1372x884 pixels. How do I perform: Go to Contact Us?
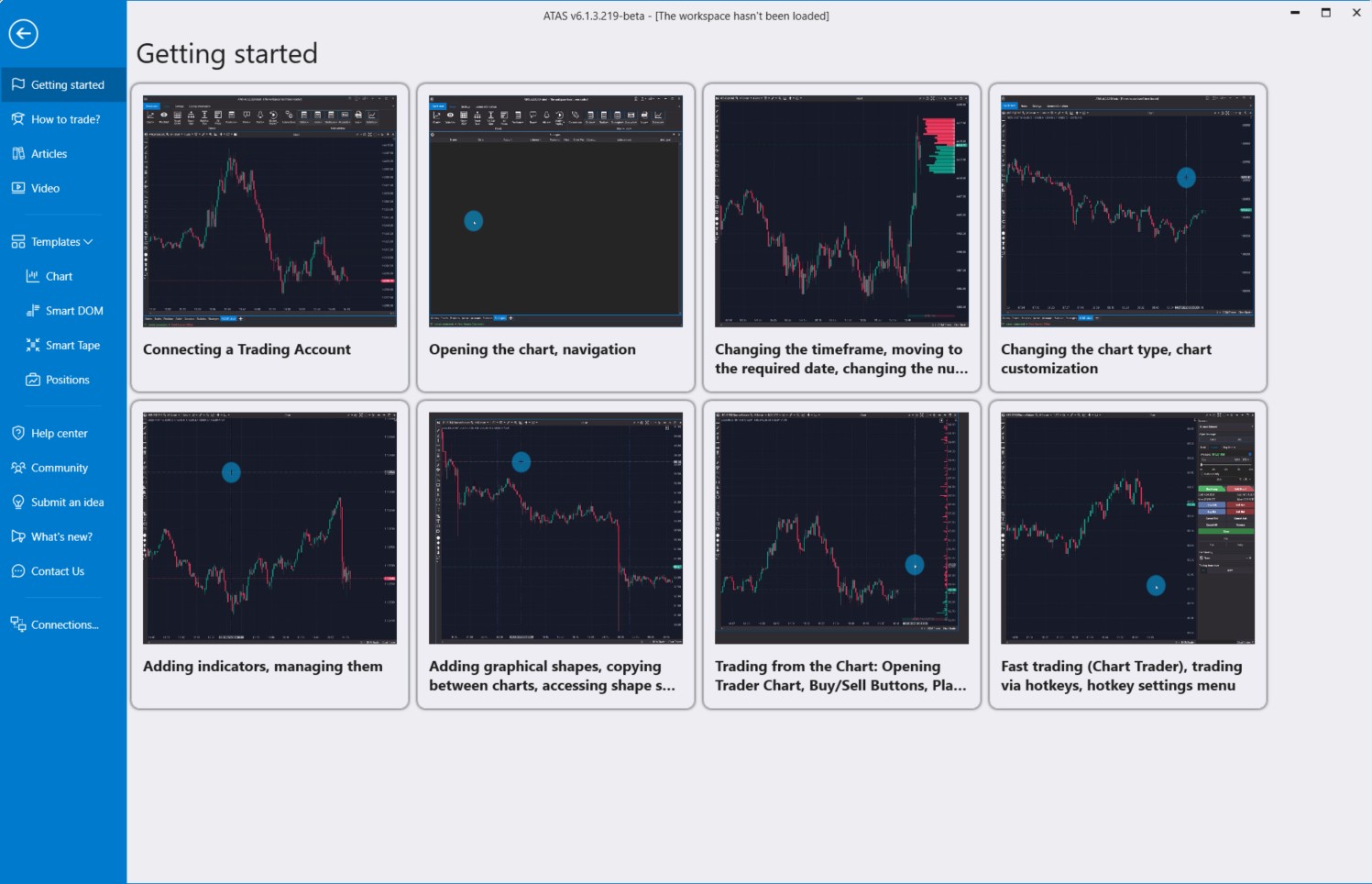58,571
